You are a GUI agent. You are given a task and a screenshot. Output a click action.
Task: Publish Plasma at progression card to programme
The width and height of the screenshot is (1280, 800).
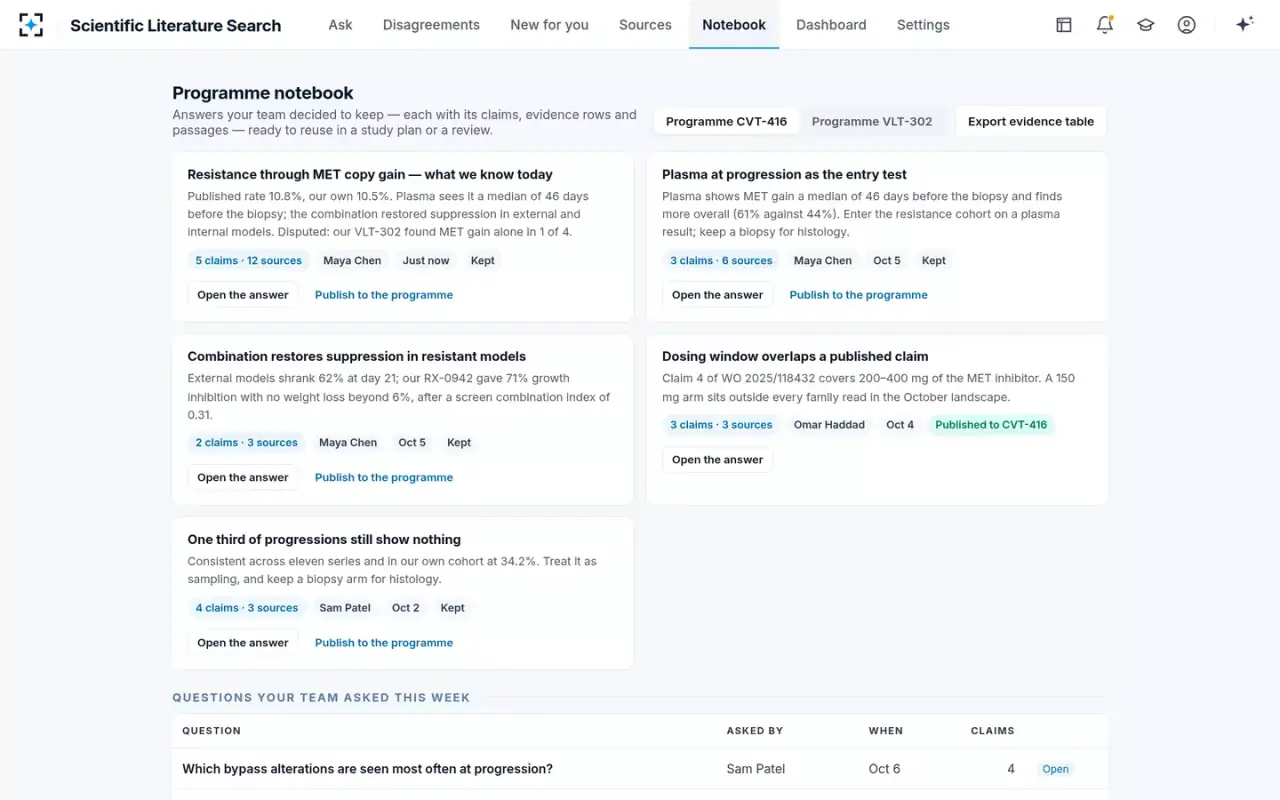pos(858,295)
